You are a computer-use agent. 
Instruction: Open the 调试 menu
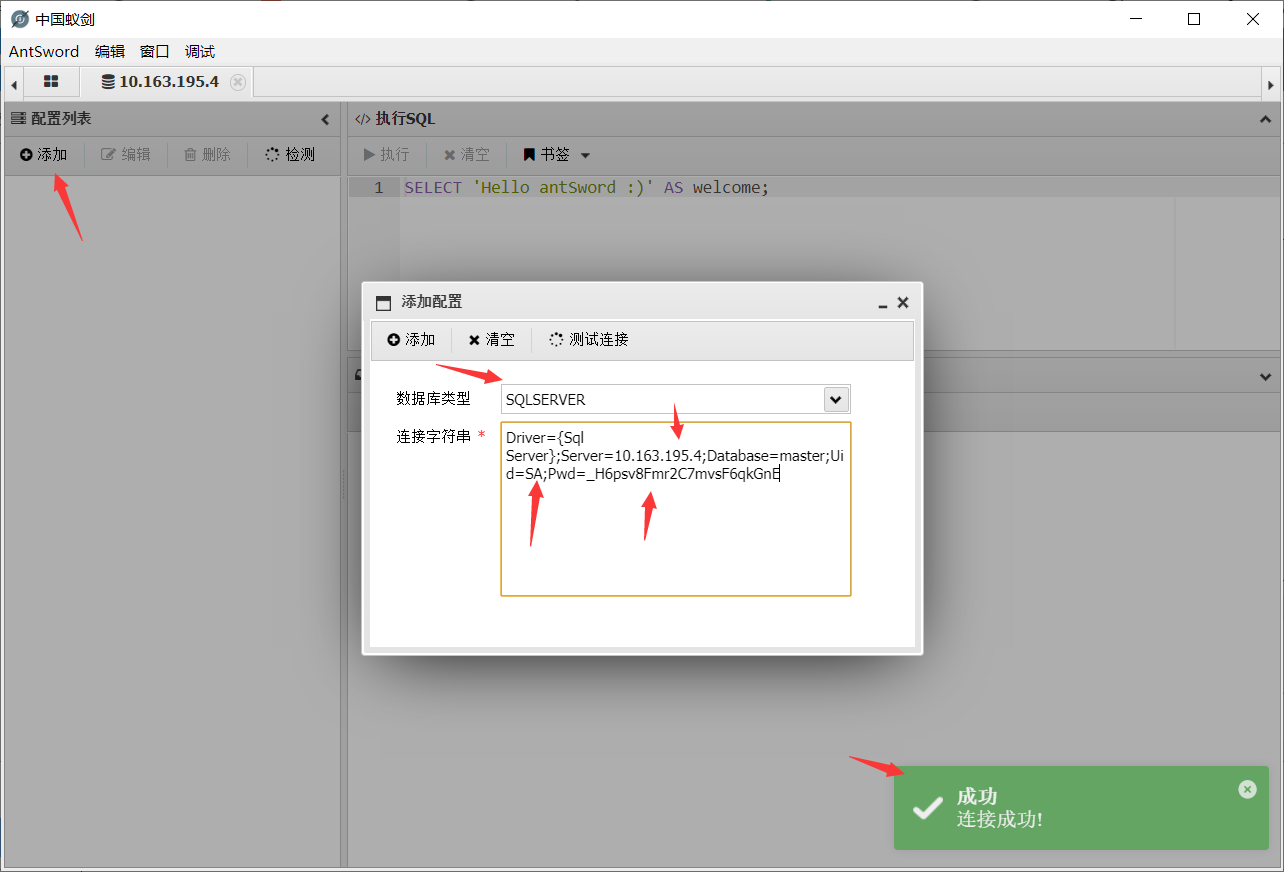pyautogui.click(x=200, y=51)
